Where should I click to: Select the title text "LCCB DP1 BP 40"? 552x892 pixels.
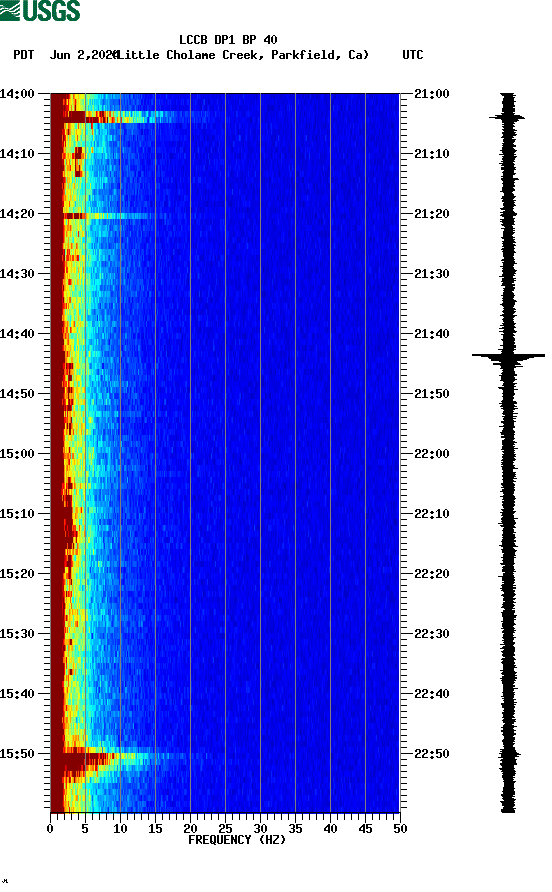point(228,40)
